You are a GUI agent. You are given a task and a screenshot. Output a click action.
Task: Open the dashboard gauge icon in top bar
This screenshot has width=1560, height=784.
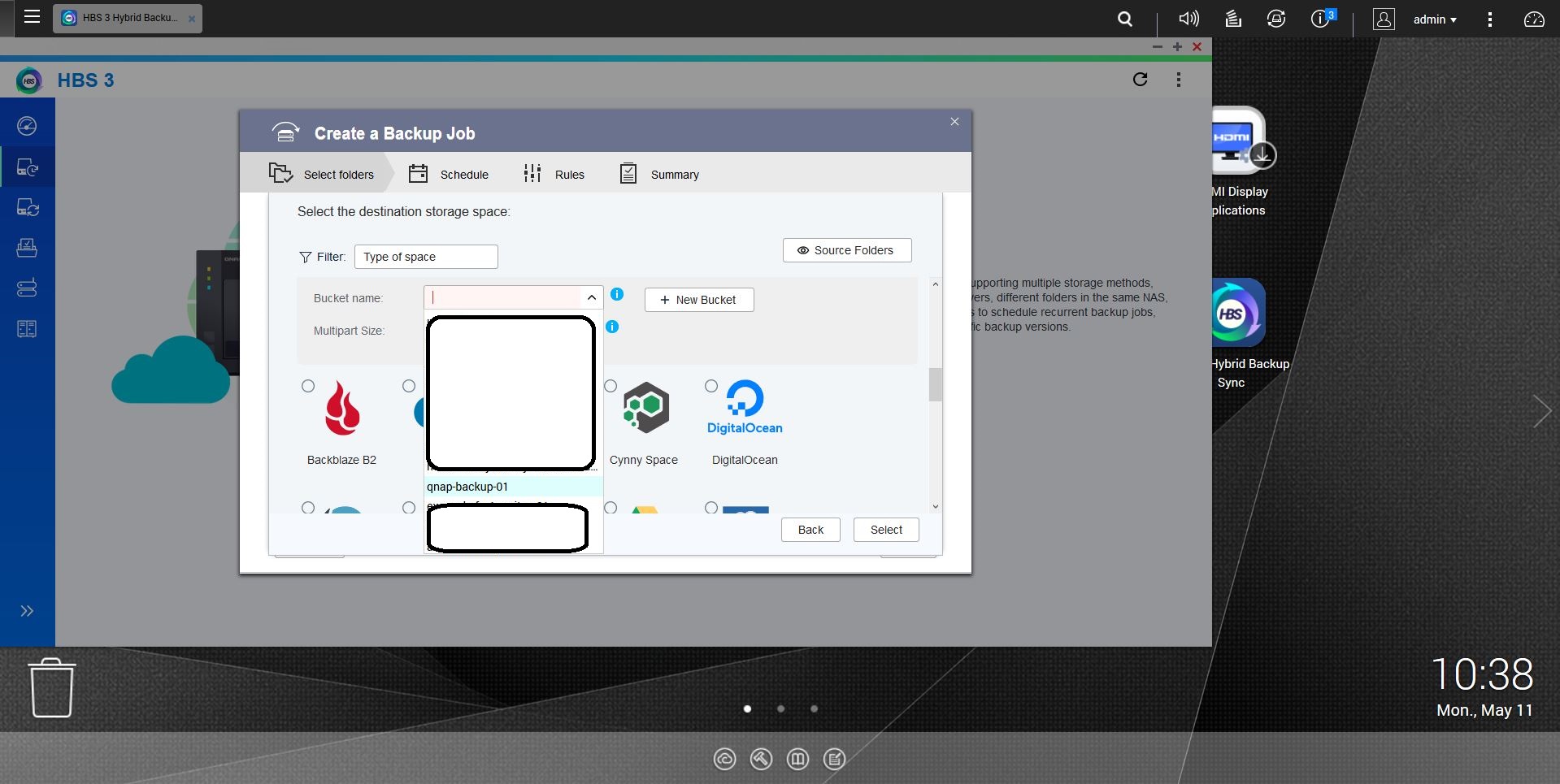(1533, 19)
